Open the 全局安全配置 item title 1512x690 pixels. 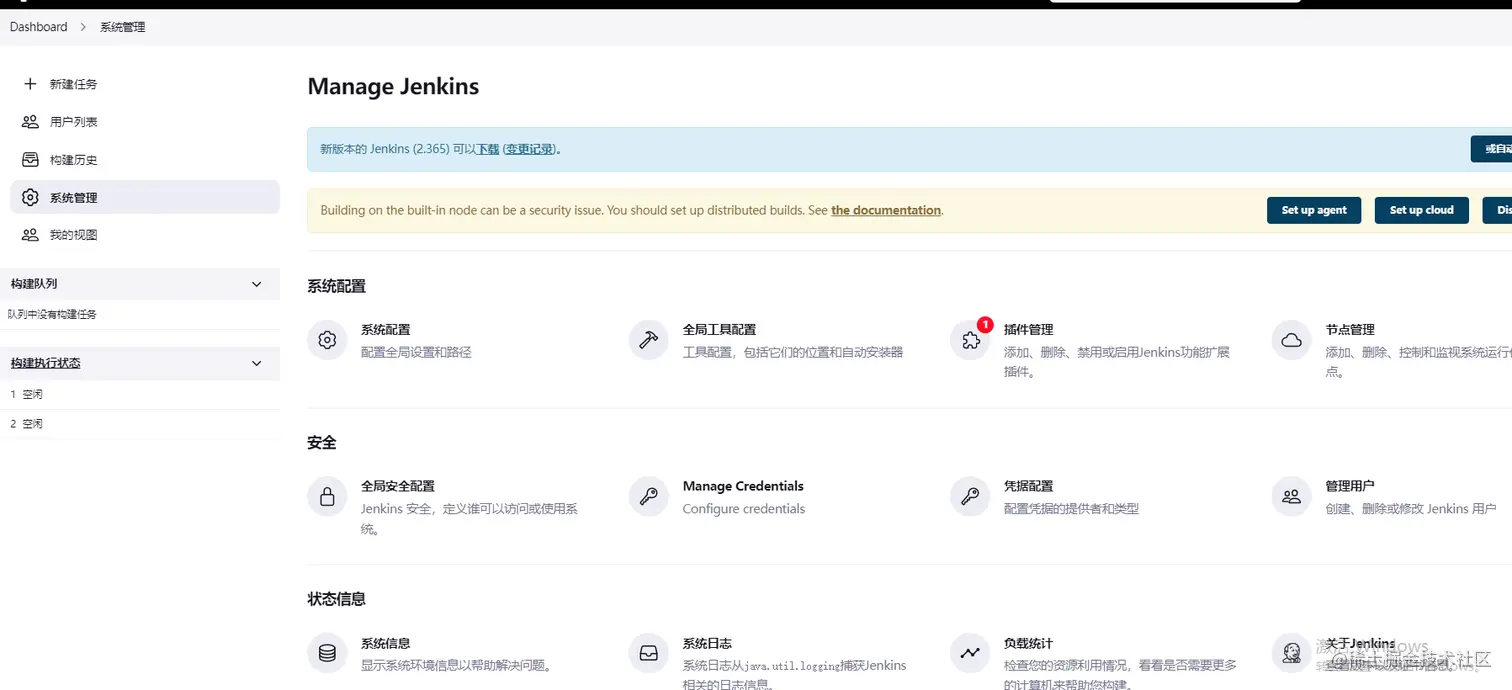(398, 486)
